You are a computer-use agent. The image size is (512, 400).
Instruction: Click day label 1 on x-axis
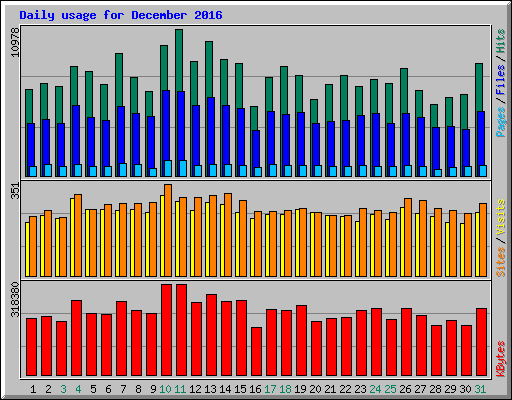[x=33, y=389]
